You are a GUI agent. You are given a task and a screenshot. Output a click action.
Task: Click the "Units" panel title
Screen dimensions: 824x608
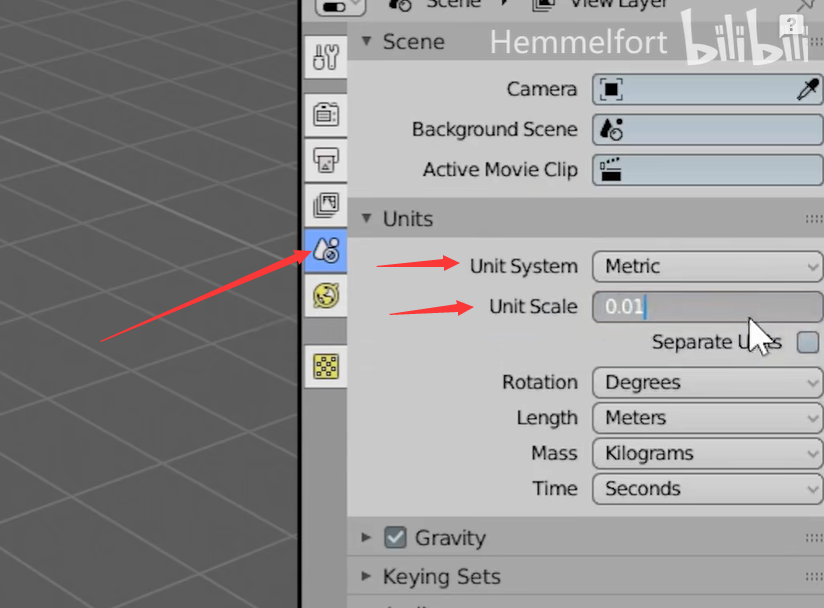coord(408,219)
